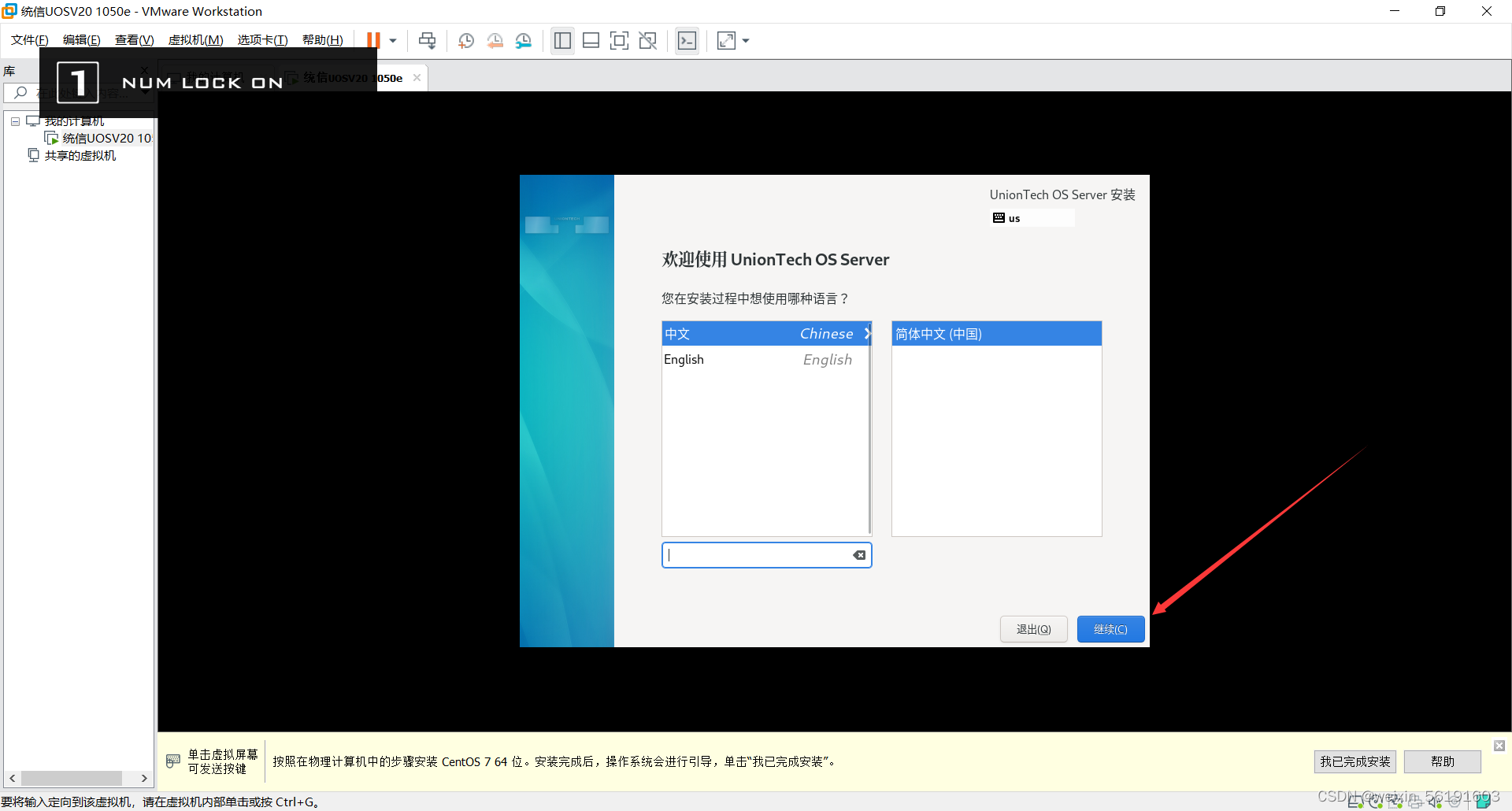Click the us keyboard layout indicator
The width and height of the screenshot is (1512, 811).
pos(1033,218)
